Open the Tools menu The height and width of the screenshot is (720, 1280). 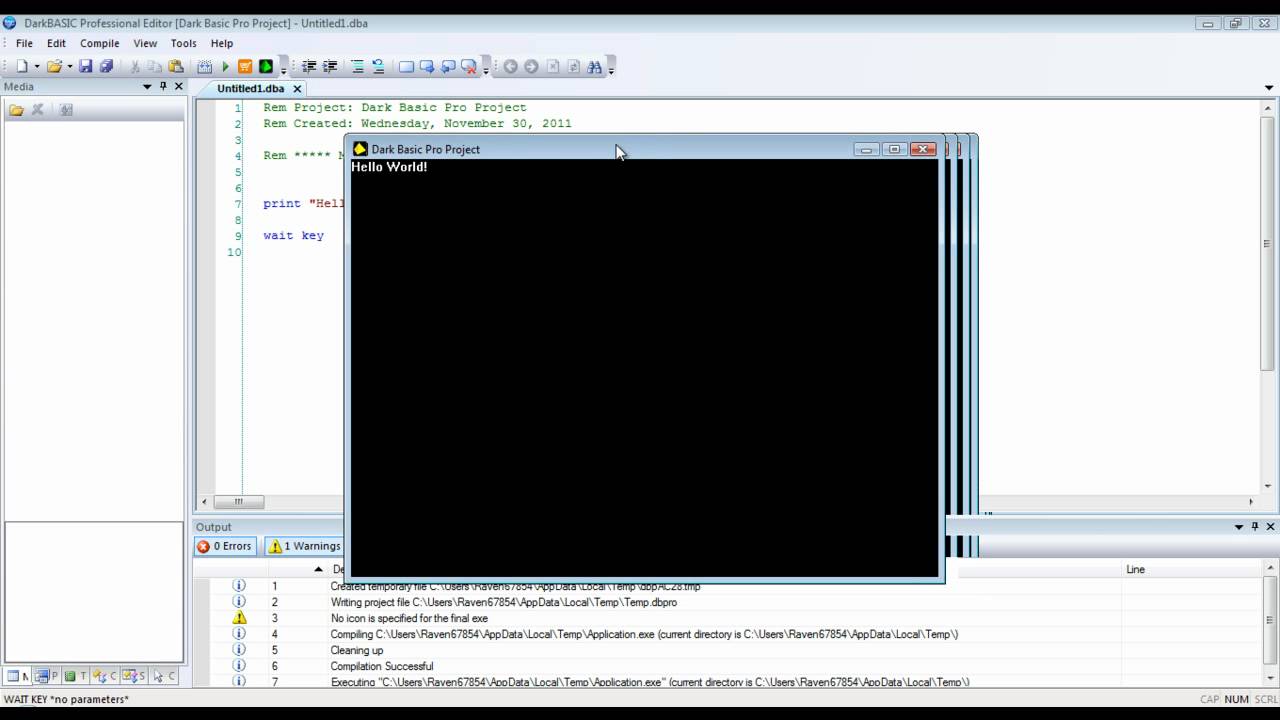[184, 43]
